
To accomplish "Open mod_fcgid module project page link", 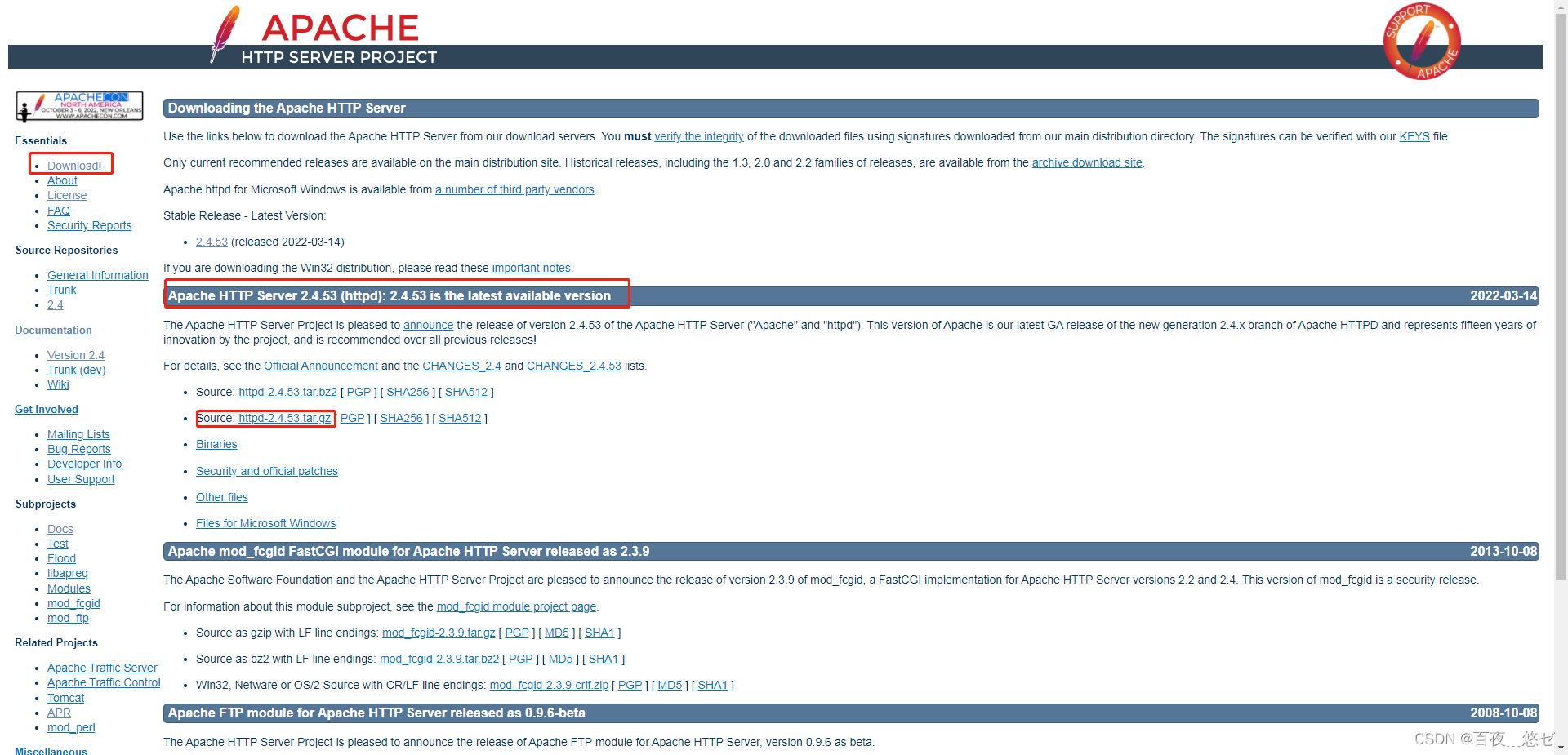I will 516,606.
